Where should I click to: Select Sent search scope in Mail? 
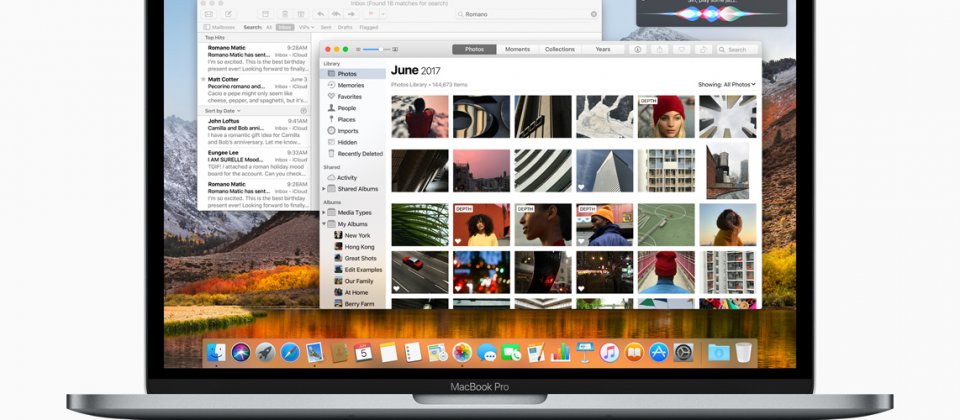(326, 28)
